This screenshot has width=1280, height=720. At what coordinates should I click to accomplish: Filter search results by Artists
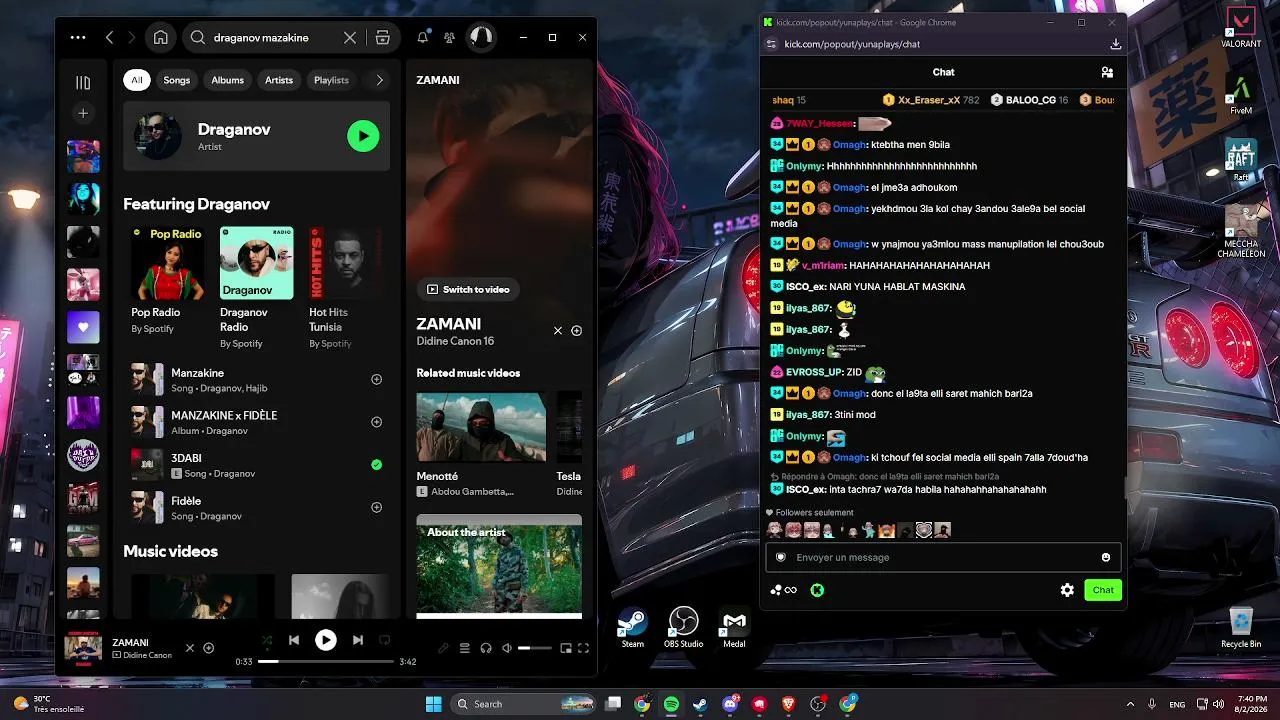pyautogui.click(x=279, y=80)
